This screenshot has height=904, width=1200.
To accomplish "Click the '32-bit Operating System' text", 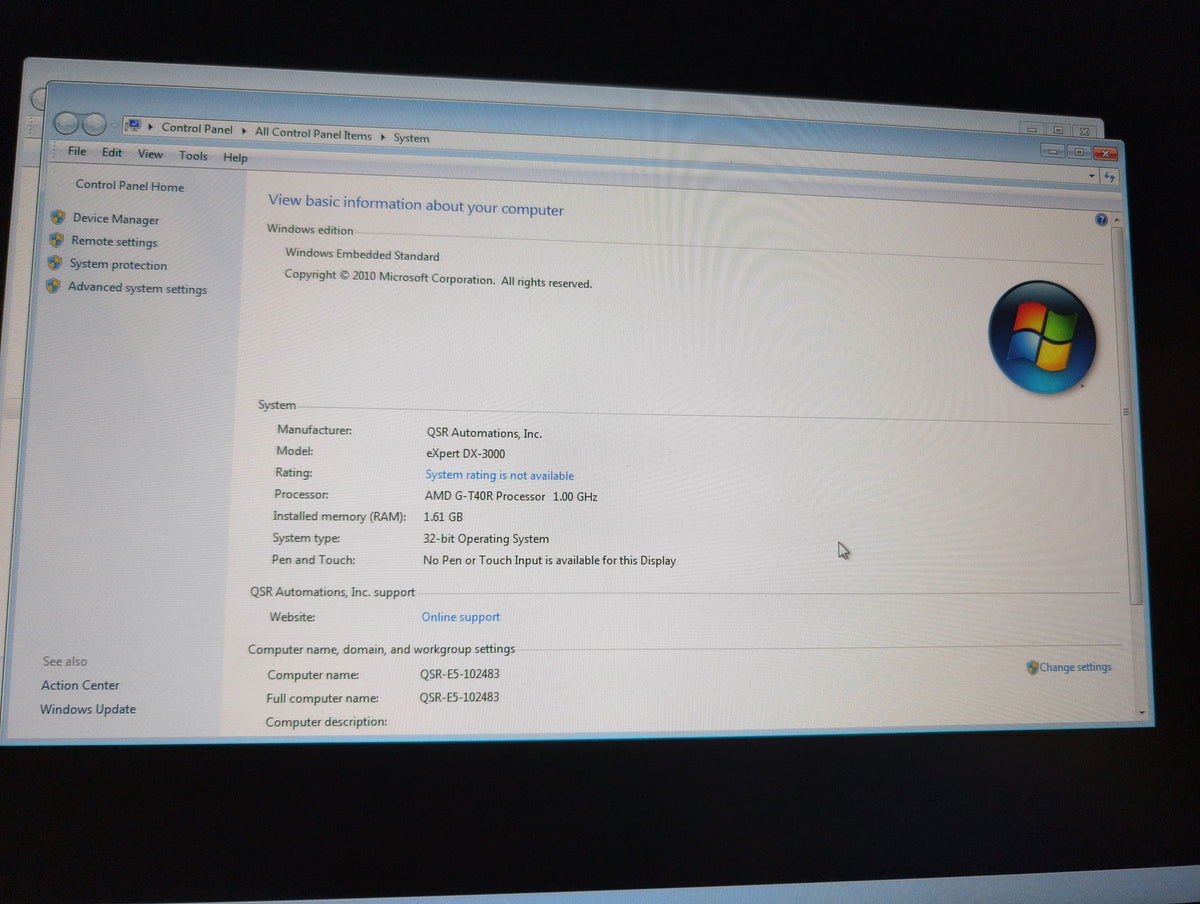I will (486, 539).
